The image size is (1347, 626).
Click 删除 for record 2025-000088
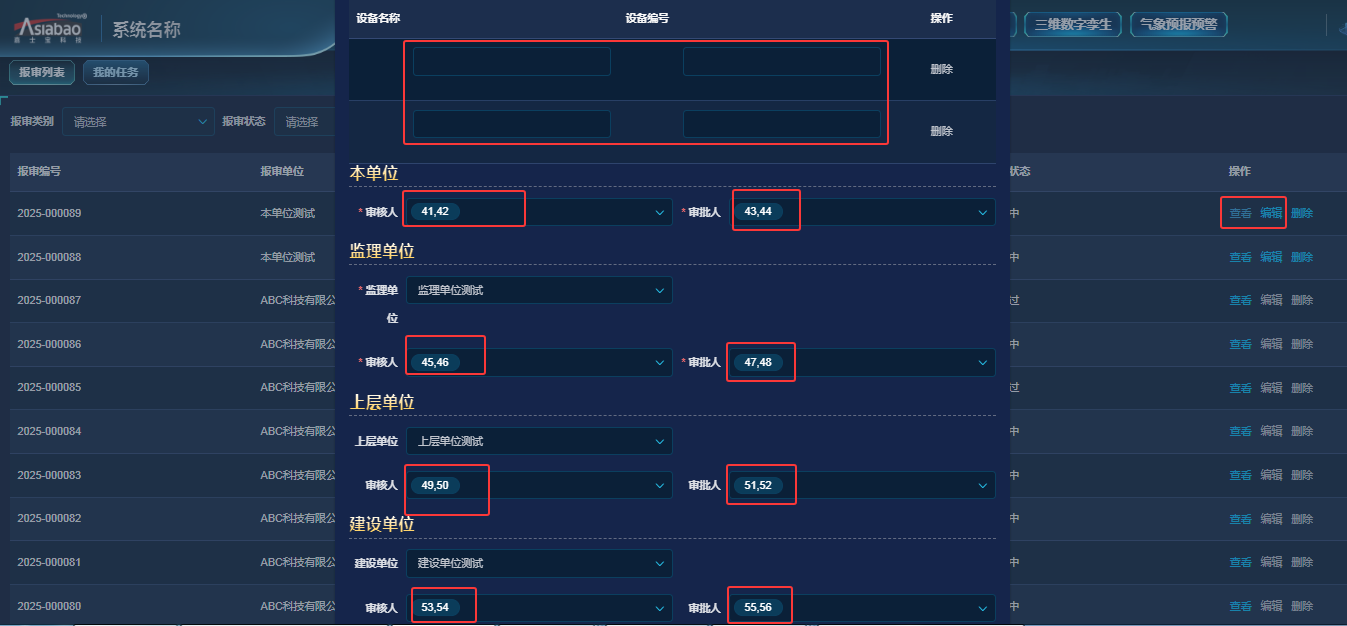point(1302,257)
